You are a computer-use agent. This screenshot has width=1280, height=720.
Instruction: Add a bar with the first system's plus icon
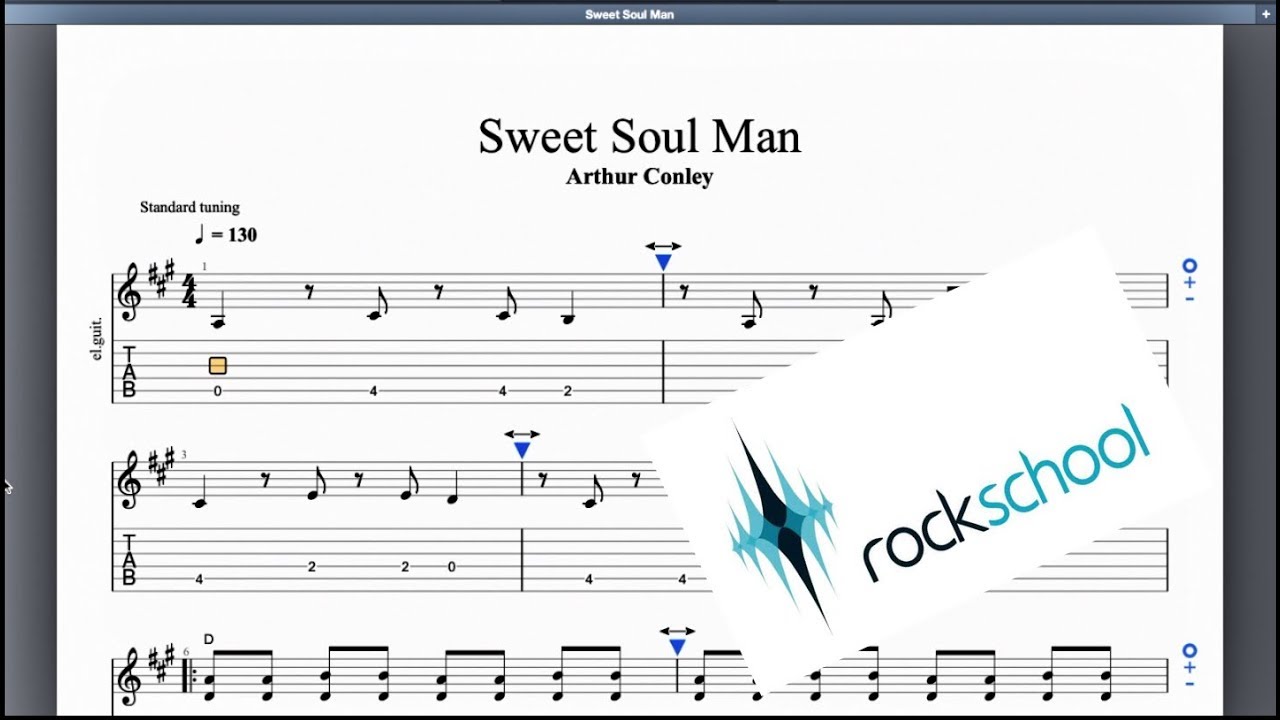tap(1189, 283)
